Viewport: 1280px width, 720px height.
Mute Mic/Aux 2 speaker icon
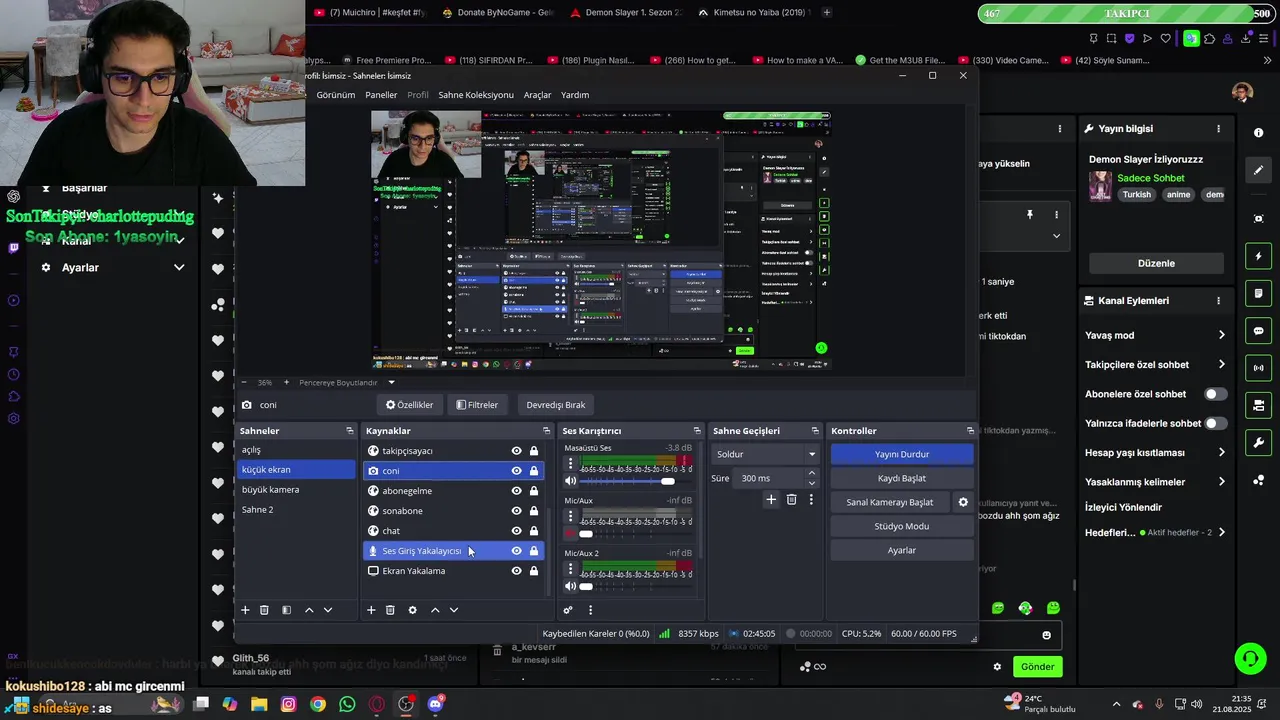point(571,586)
